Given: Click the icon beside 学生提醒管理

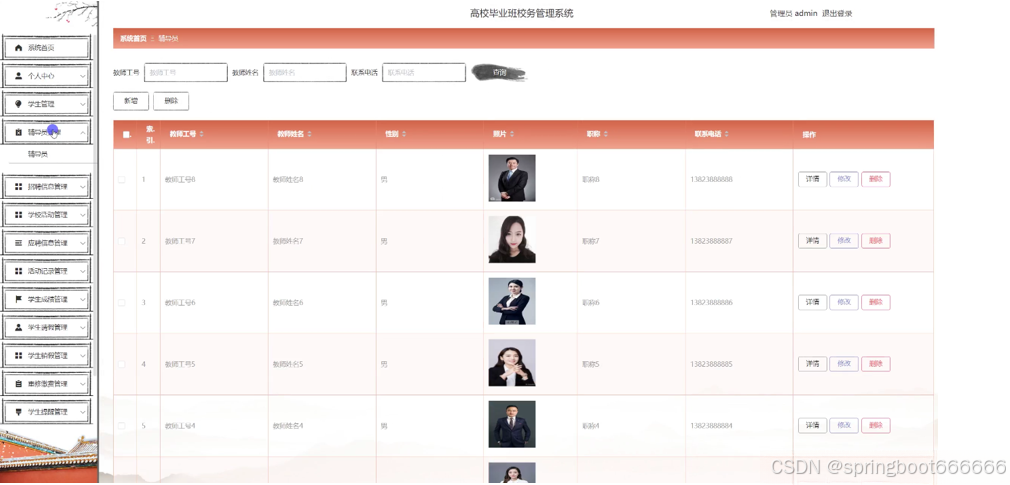Looking at the screenshot, I should pyautogui.click(x=18, y=412).
